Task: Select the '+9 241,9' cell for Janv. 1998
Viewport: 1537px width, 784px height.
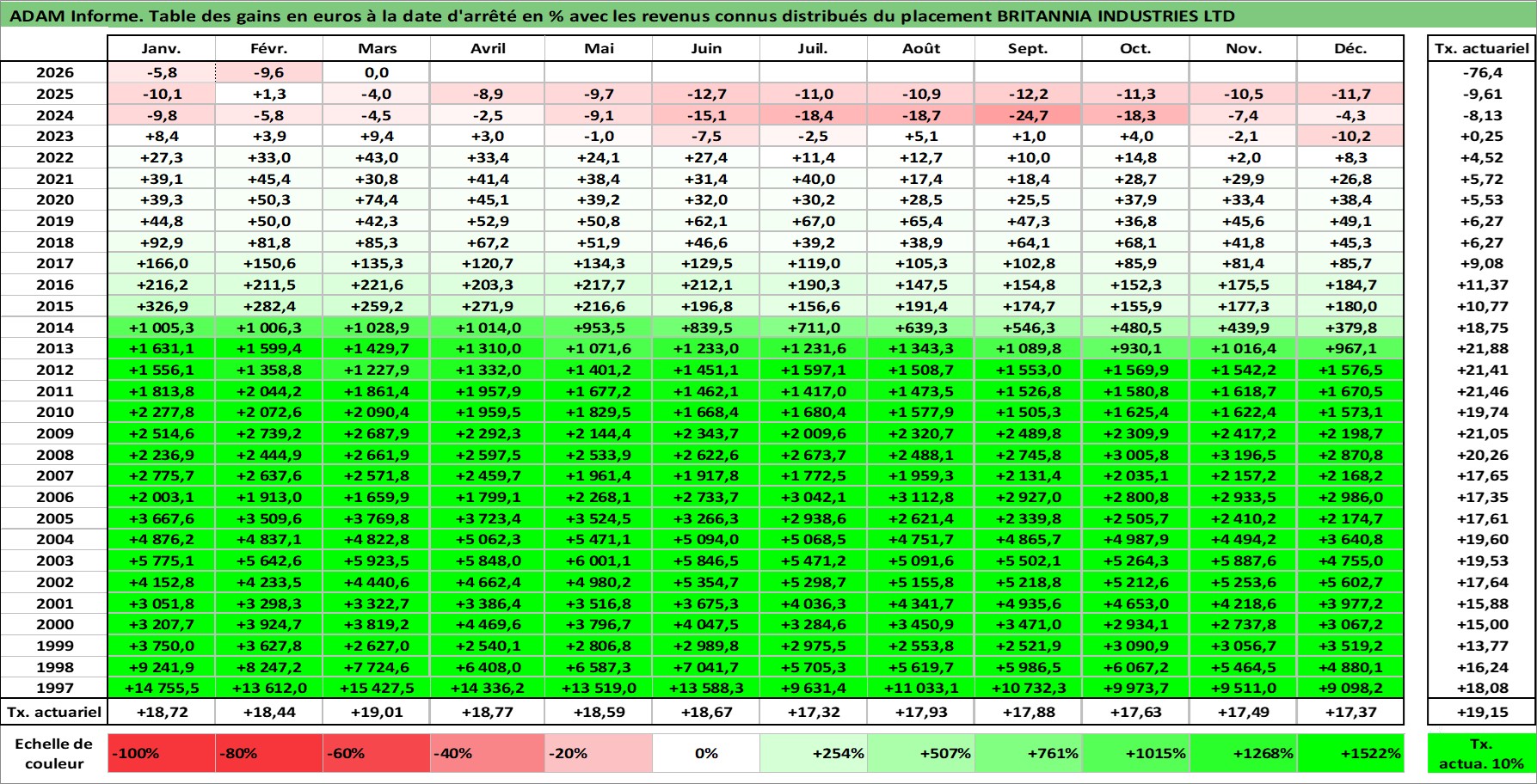Action: tap(162, 667)
